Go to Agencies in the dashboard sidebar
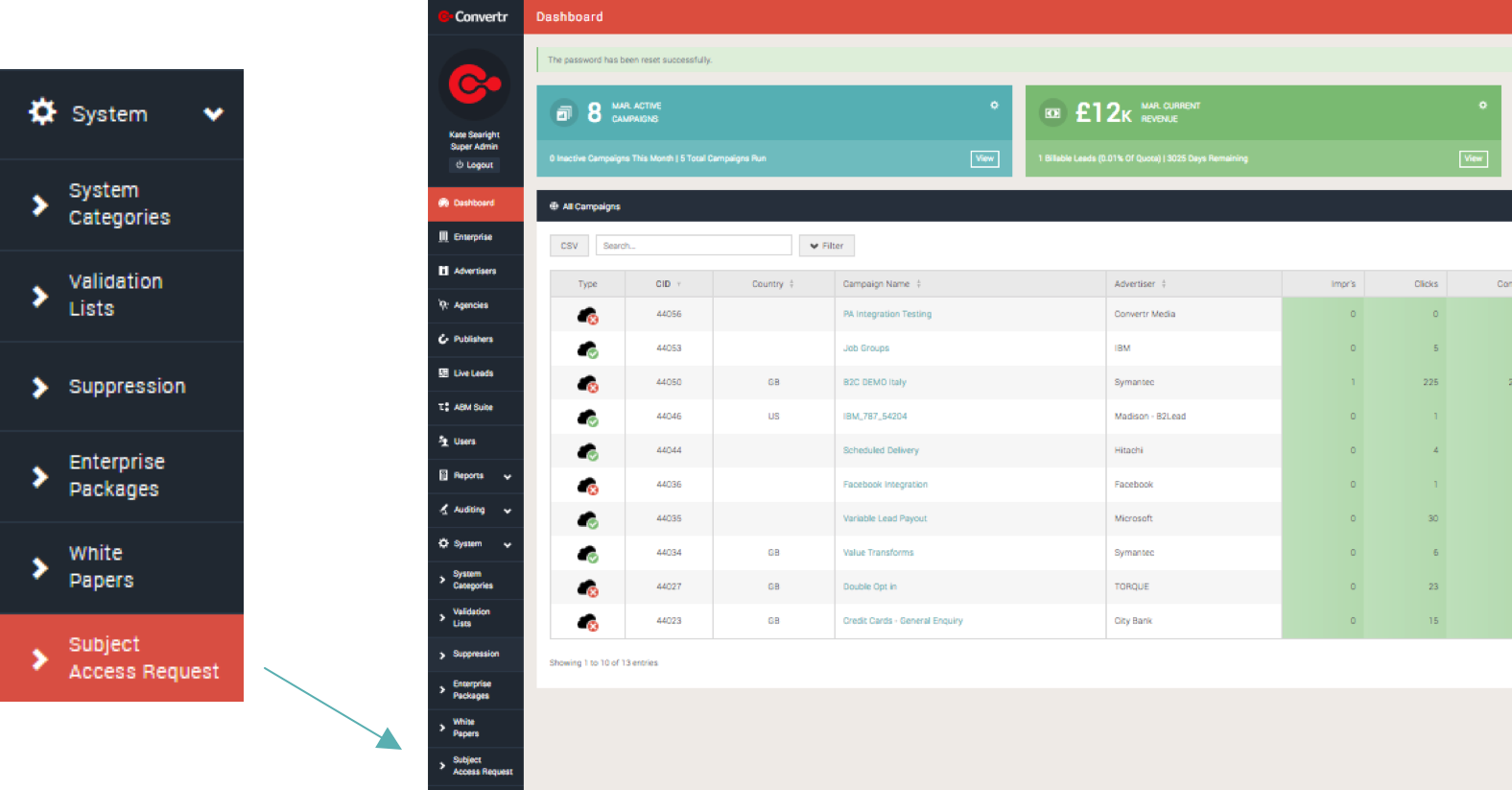This screenshot has width=1512, height=790. tap(476, 305)
